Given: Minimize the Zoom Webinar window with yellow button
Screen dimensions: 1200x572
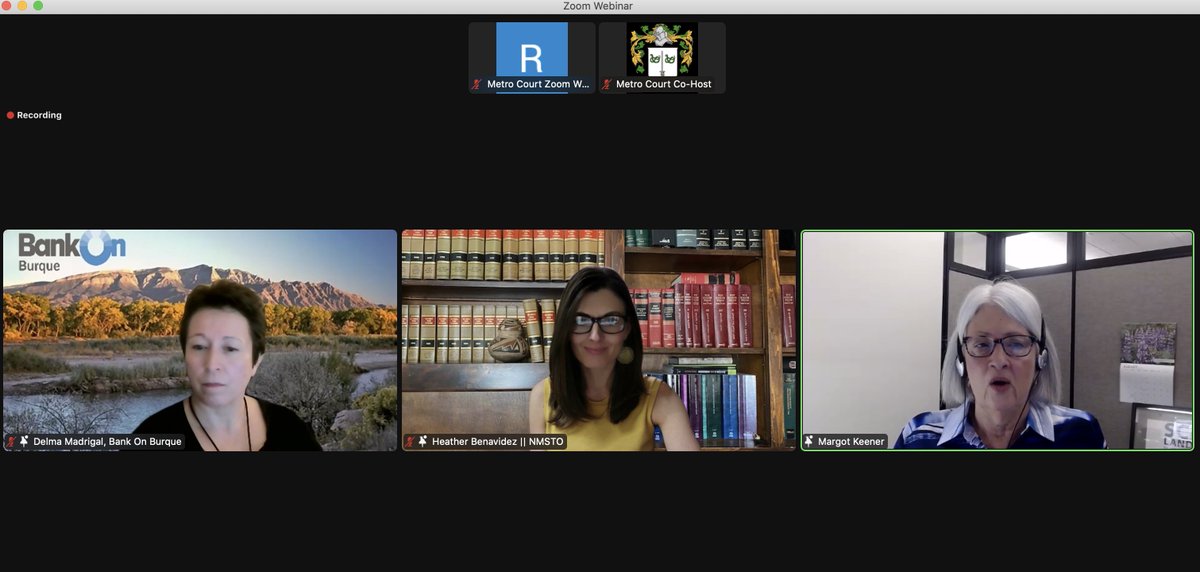Looking at the screenshot, I should [x=22, y=6].
